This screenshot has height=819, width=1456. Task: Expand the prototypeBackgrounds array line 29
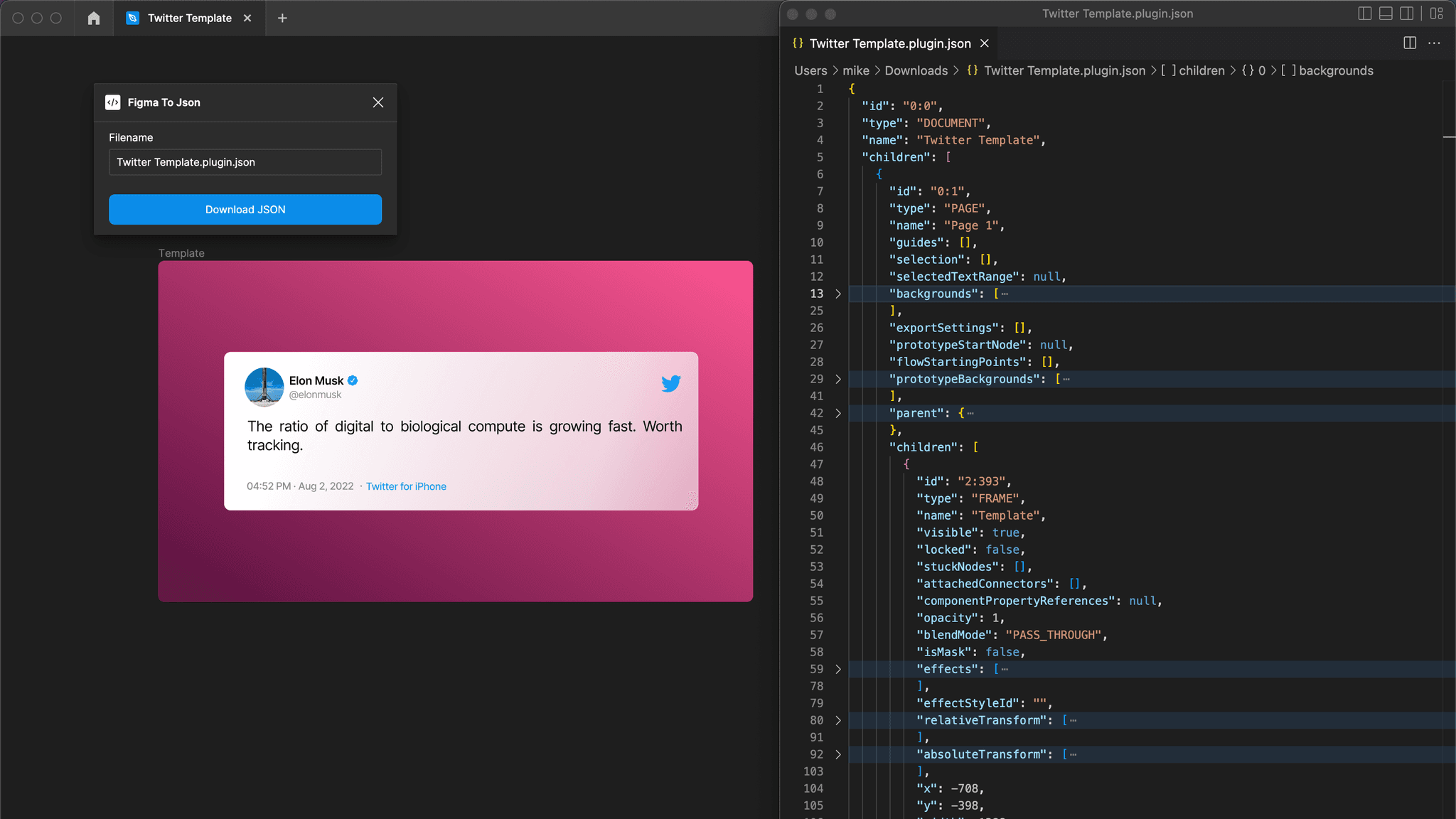point(838,378)
